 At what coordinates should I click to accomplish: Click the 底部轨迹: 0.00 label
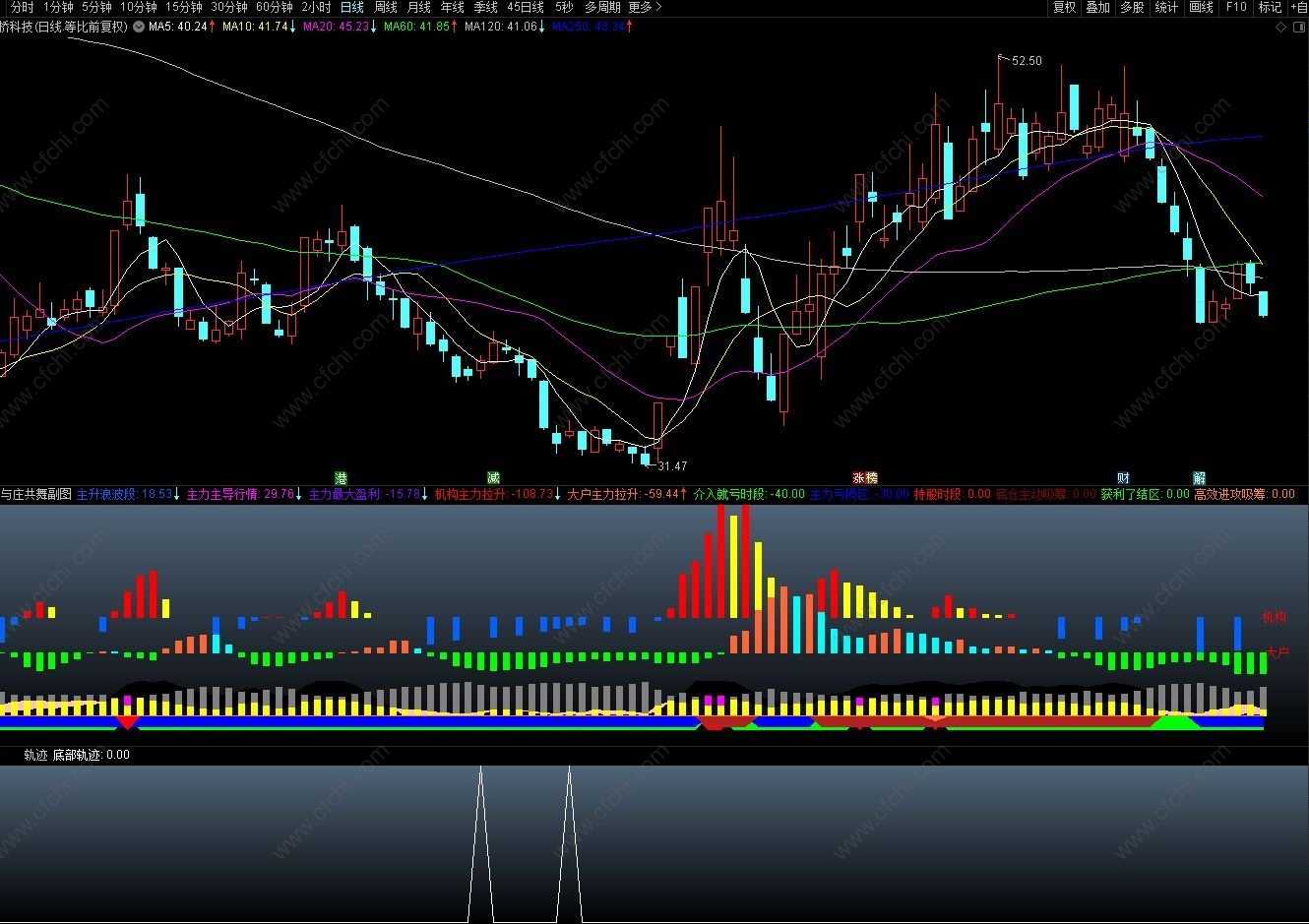pos(92,755)
